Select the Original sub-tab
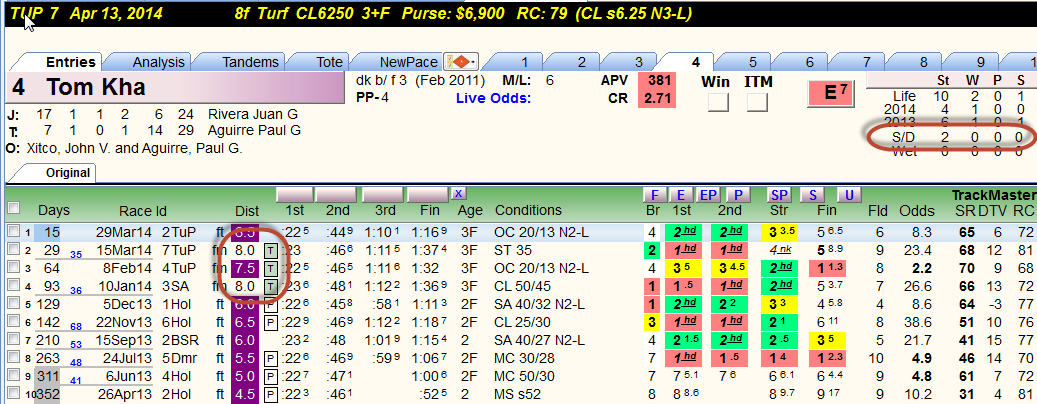Screen dimensions: 1037x404 [x=67, y=173]
